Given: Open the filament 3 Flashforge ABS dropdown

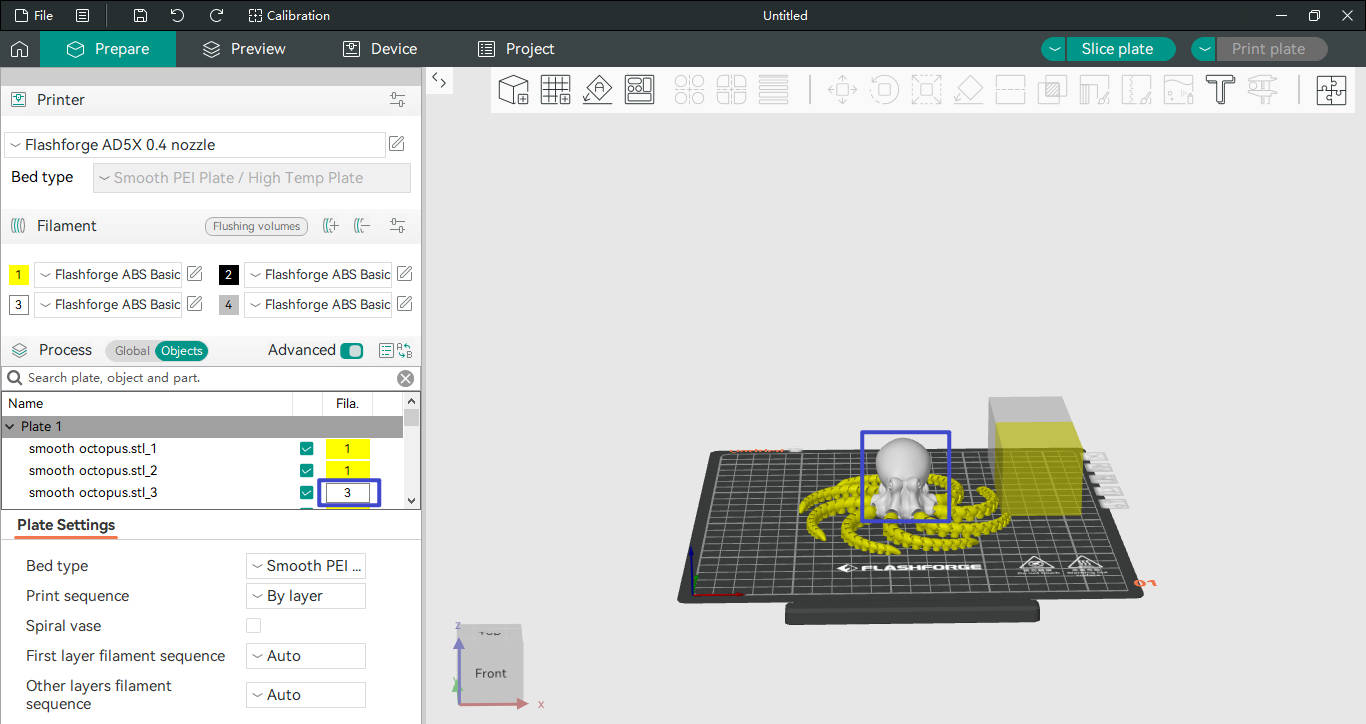Looking at the screenshot, I should pos(109,304).
